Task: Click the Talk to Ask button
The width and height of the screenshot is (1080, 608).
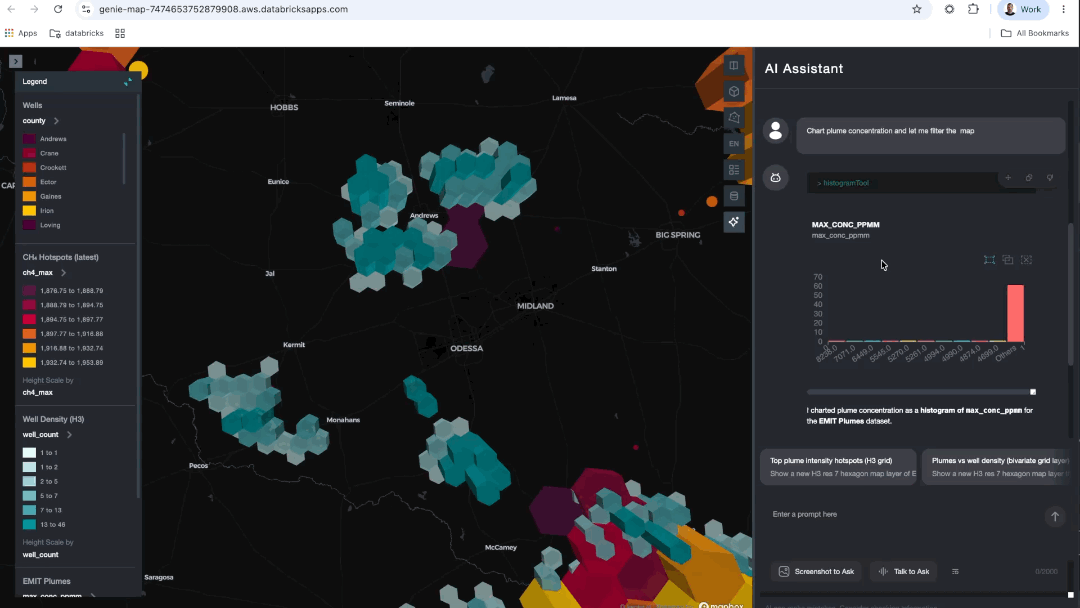Action: tap(904, 572)
